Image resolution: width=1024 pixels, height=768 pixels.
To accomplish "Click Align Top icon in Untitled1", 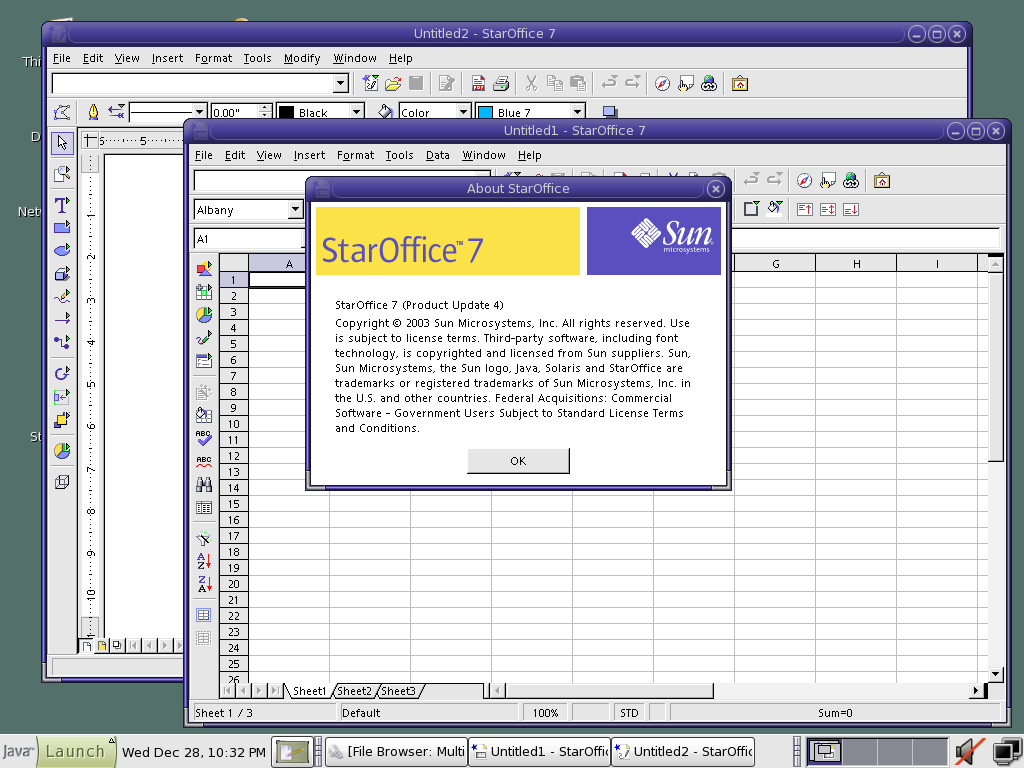I will click(805, 209).
